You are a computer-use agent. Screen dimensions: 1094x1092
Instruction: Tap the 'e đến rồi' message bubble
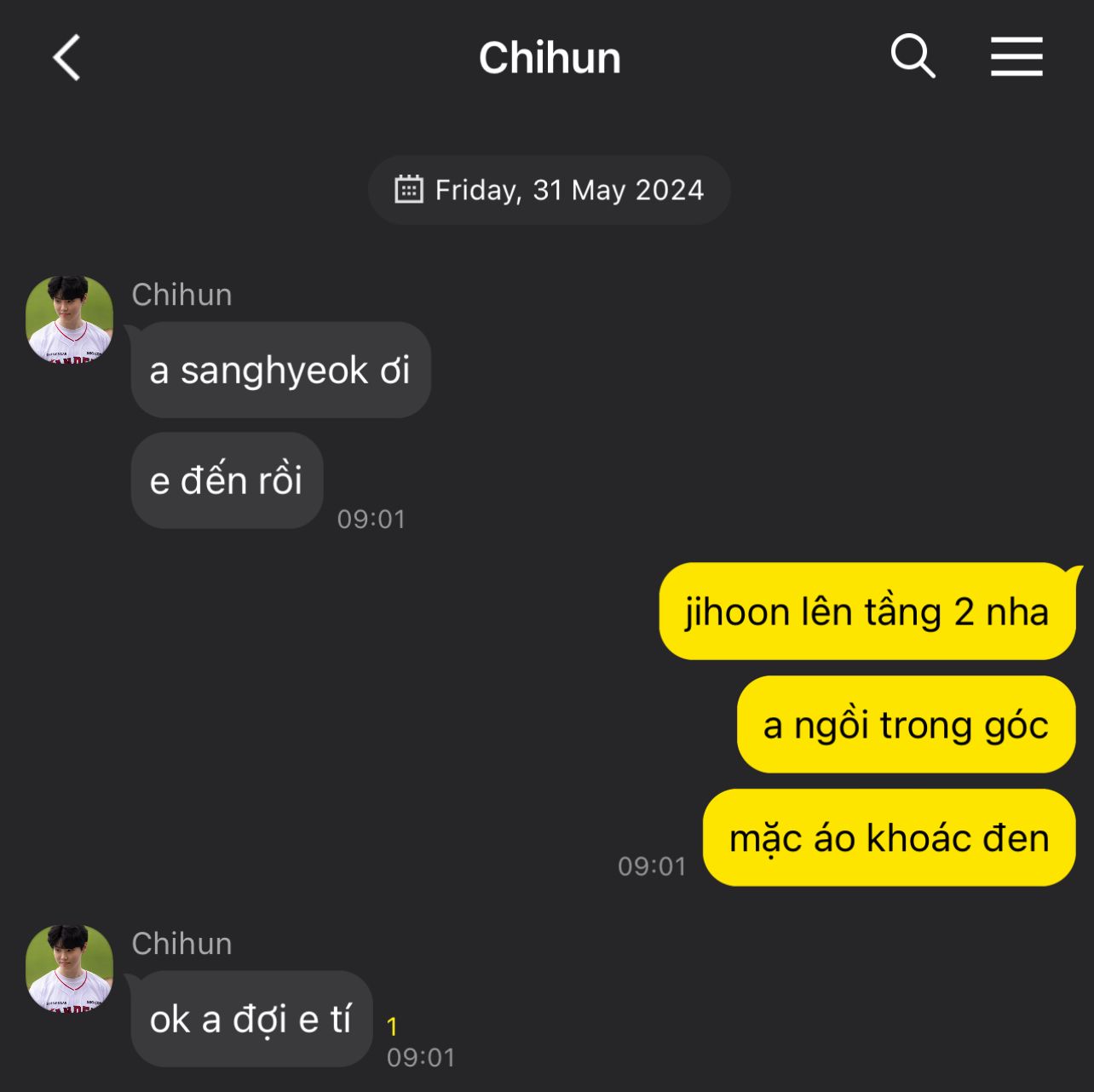tap(227, 480)
